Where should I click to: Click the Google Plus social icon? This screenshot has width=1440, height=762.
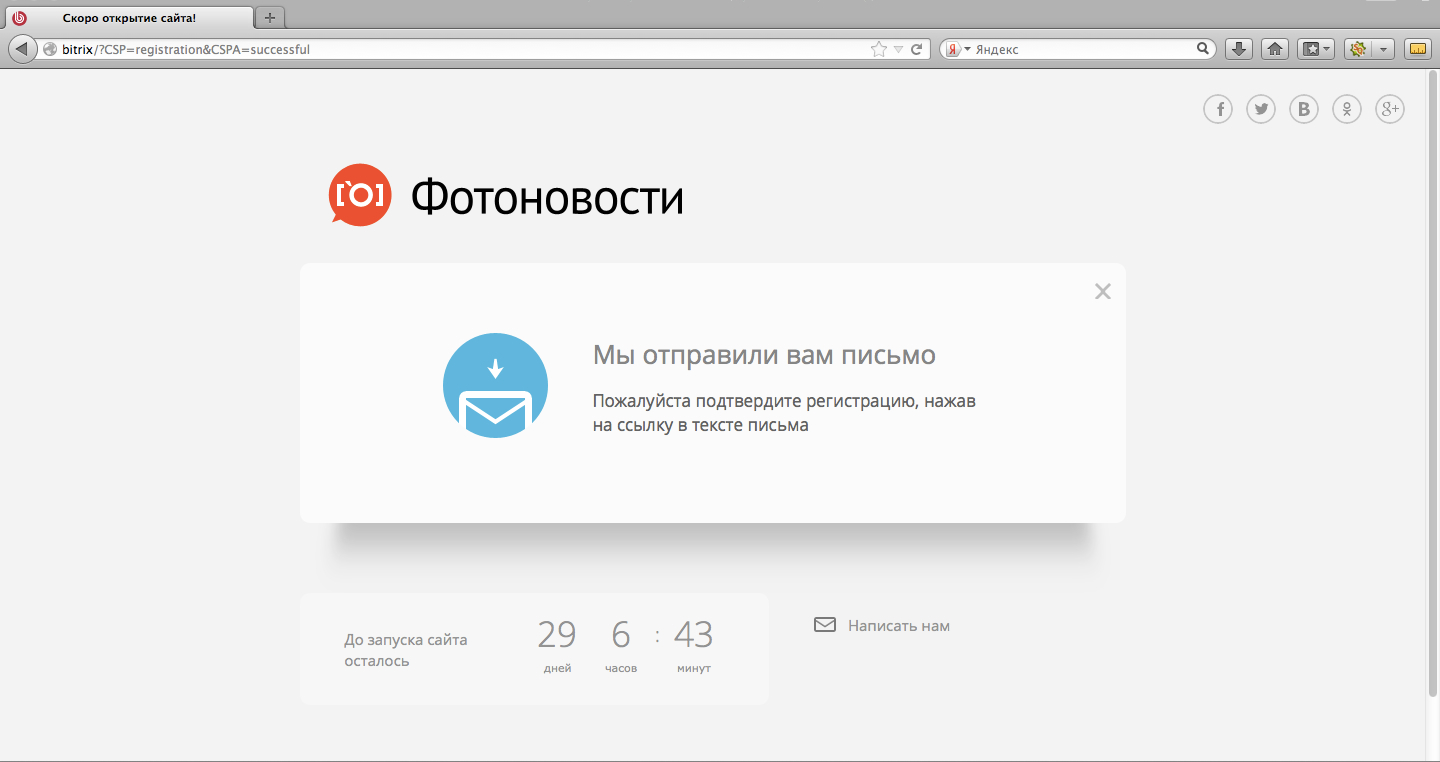[1390, 109]
